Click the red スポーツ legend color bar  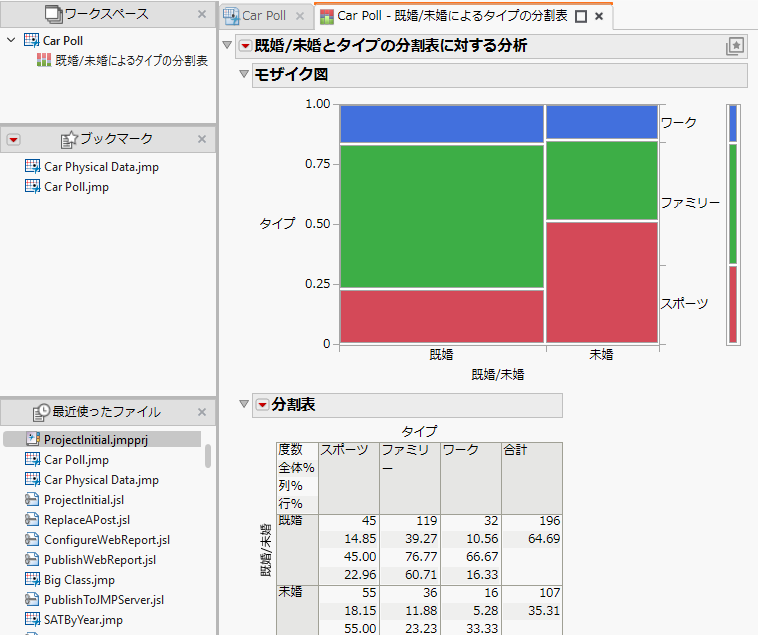click(x=733, y=304)
